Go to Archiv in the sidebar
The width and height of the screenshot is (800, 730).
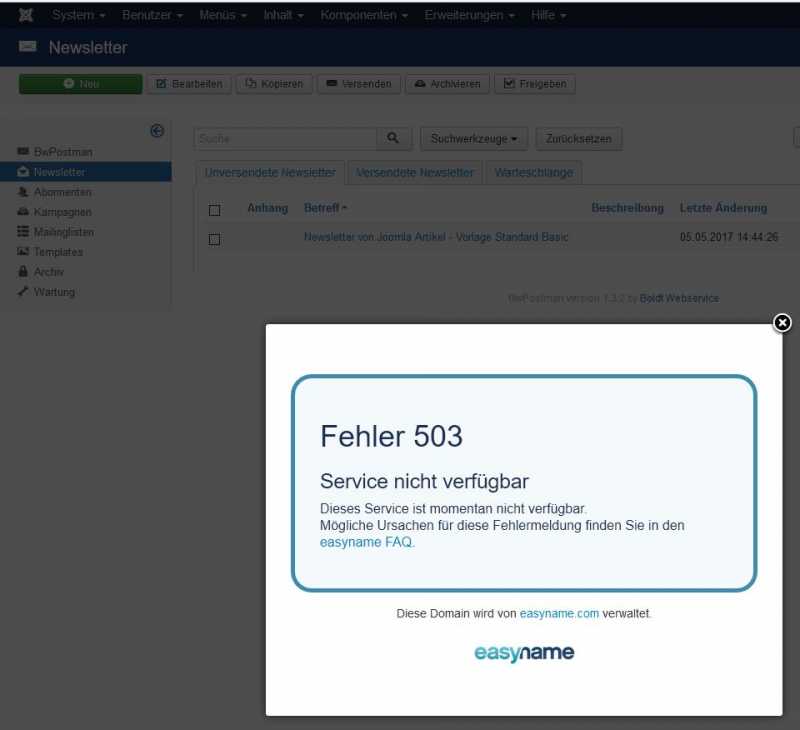point(48,272)
